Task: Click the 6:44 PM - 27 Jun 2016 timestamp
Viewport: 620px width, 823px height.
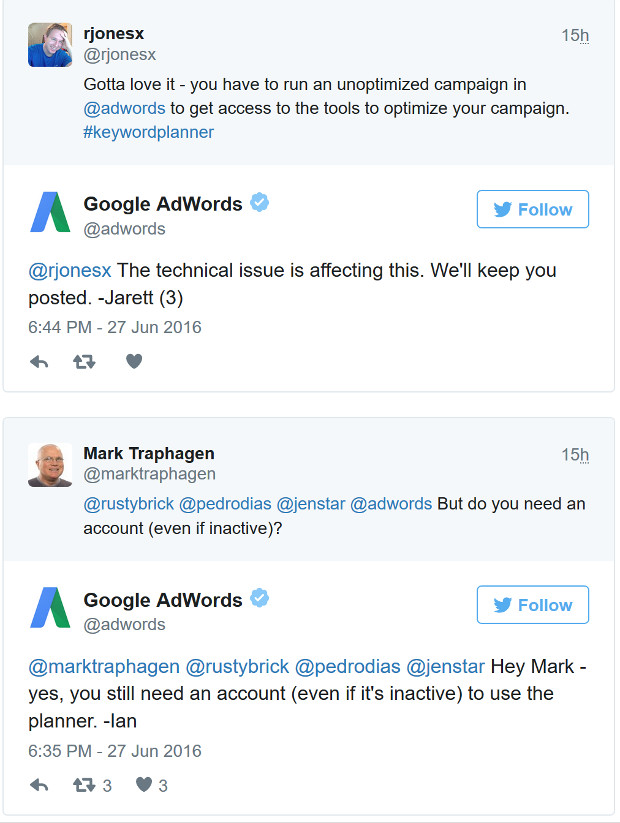Action: pos(115,327)
